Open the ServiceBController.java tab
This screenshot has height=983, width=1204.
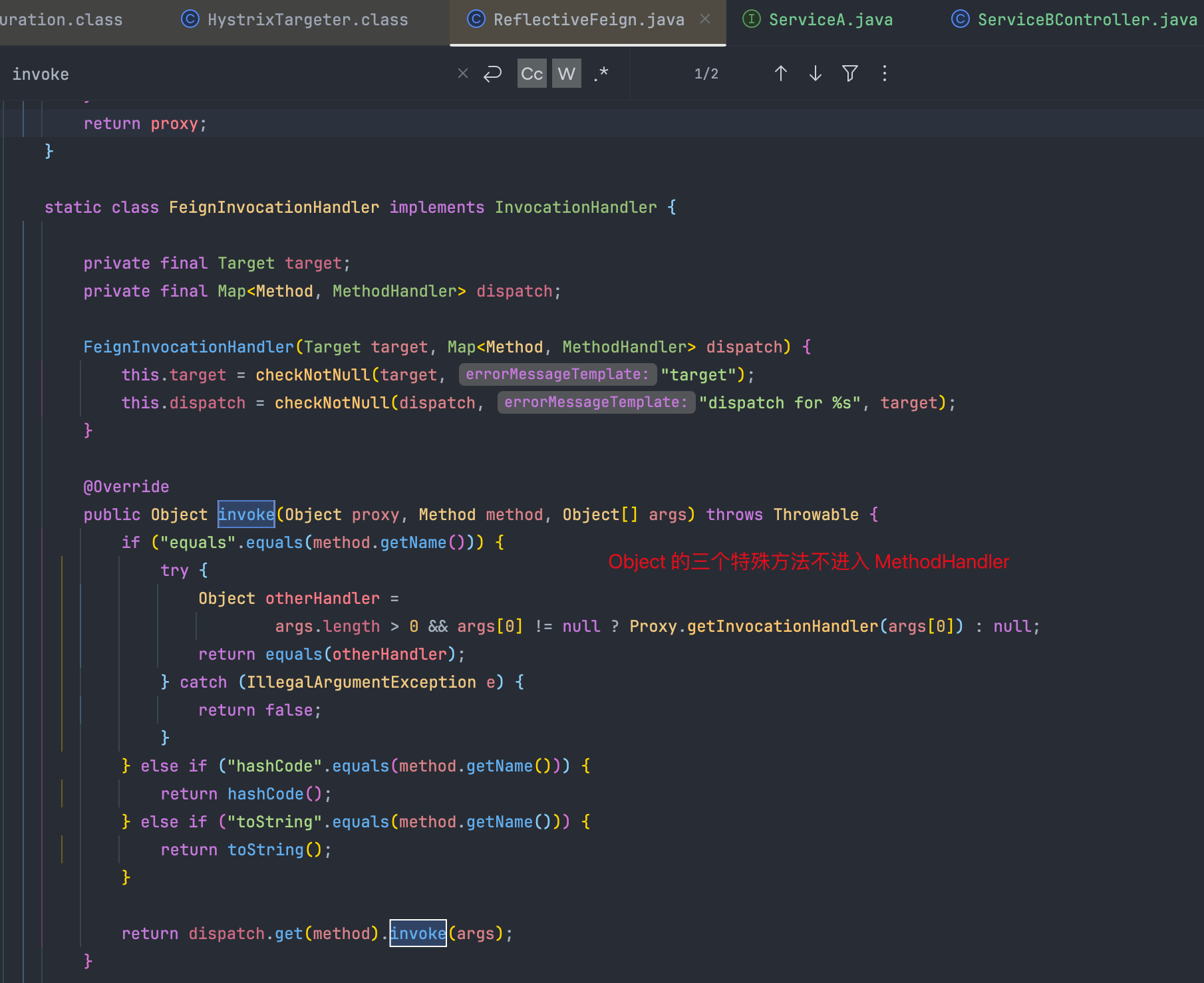click(1074, 20)
